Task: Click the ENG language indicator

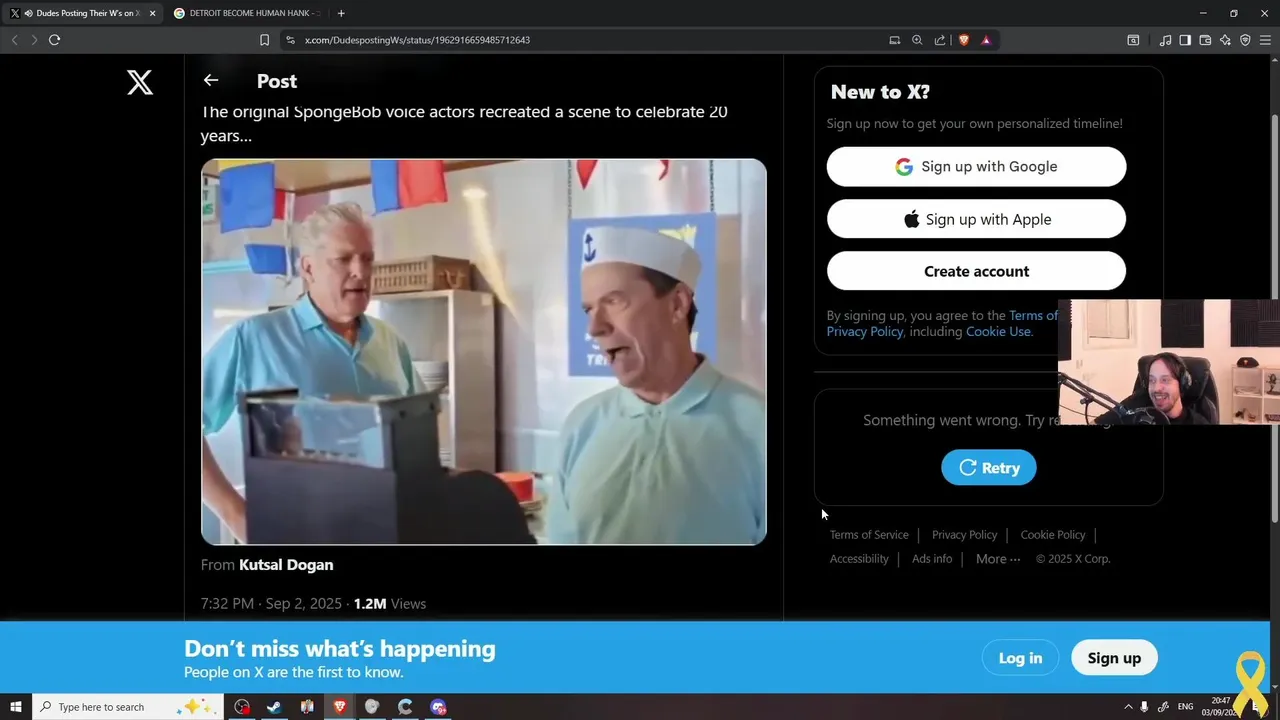Action: click(x=1186, y=707)
